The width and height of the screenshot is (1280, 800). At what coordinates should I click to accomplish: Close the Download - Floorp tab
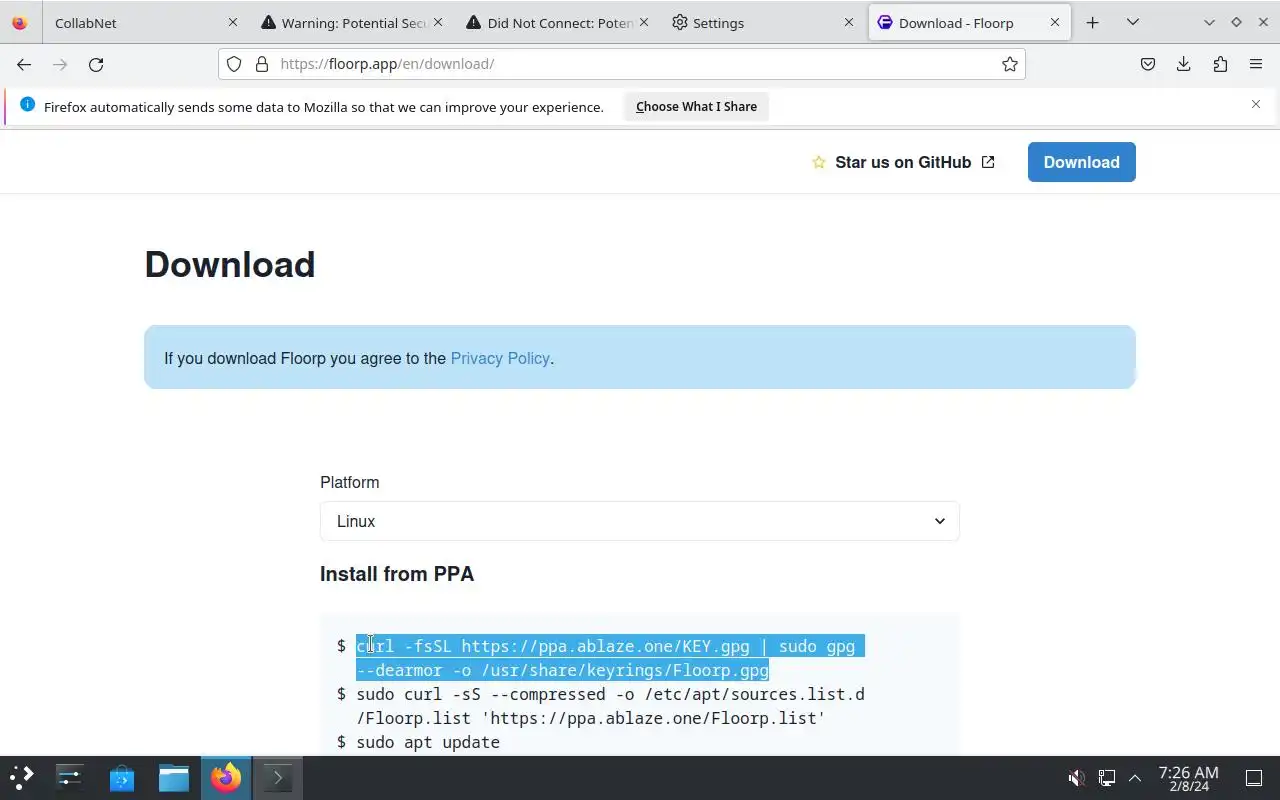(x=1054, y=22)
